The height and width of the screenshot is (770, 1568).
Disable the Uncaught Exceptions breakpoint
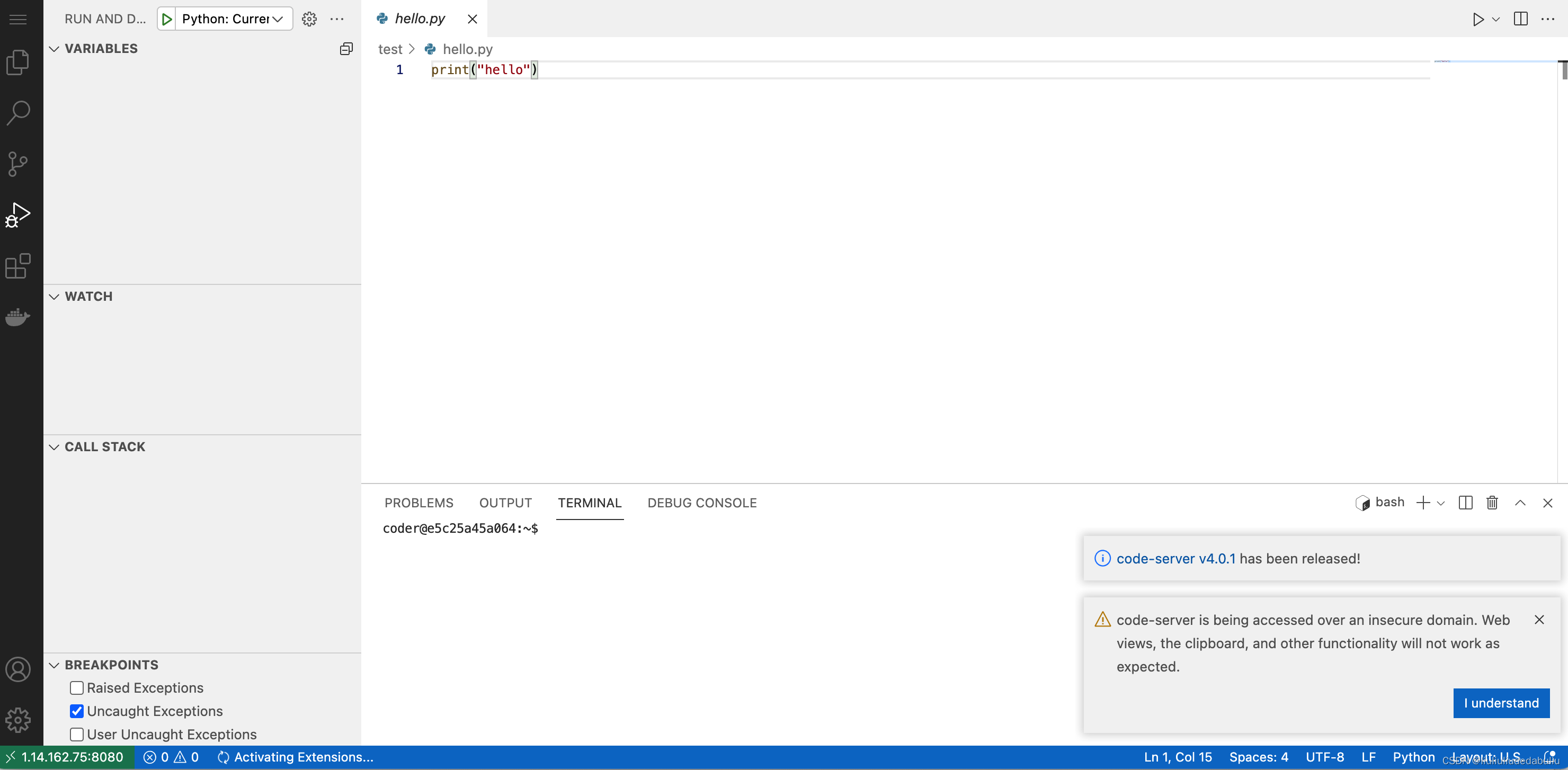[x=76, y=711]
